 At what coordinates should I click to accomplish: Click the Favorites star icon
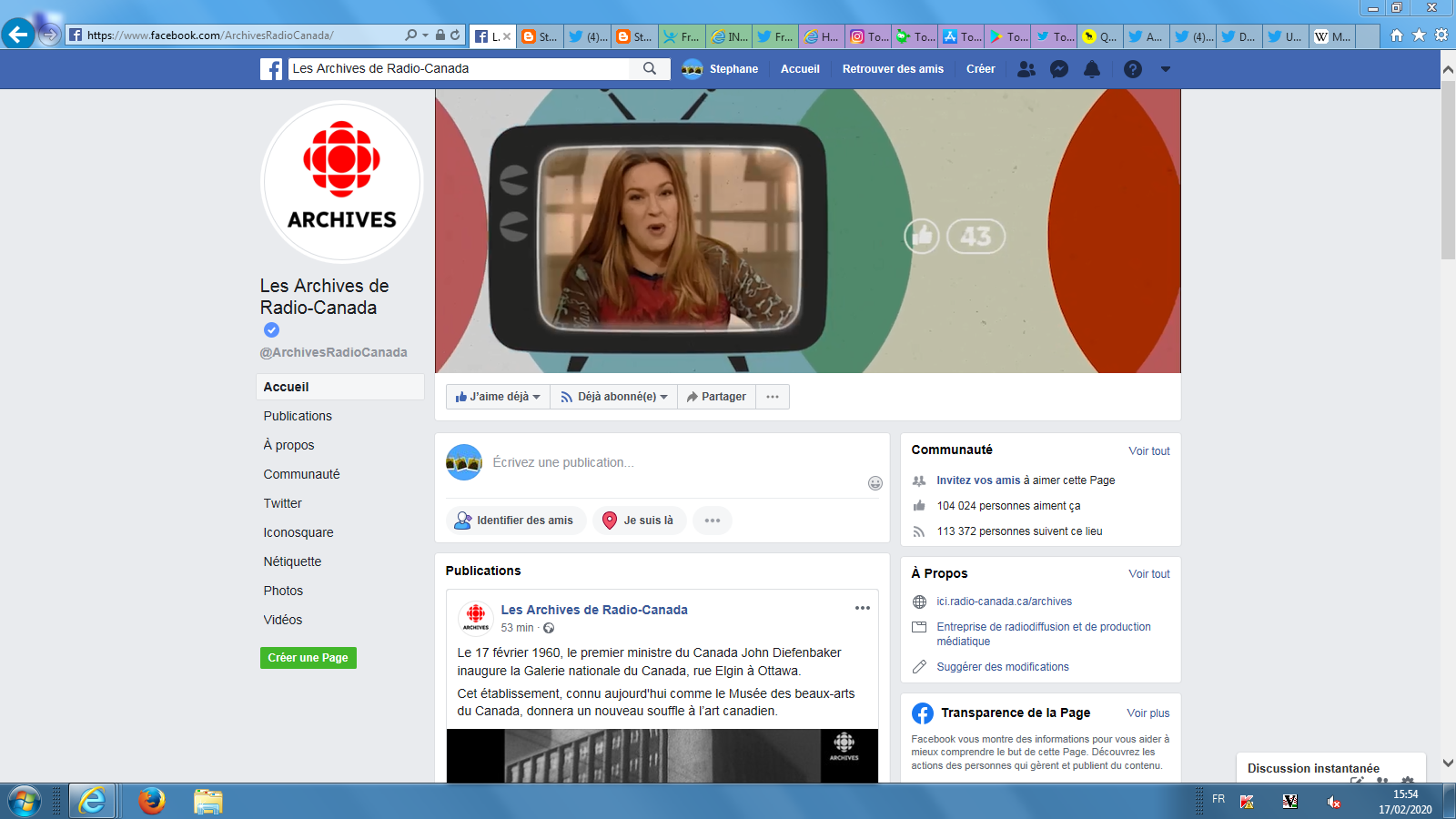1419,35
